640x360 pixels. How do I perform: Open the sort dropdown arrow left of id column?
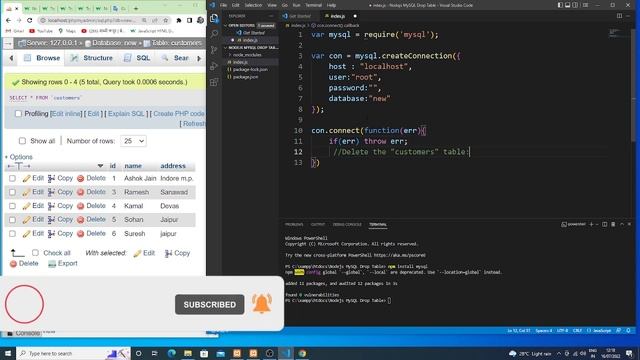100,166
